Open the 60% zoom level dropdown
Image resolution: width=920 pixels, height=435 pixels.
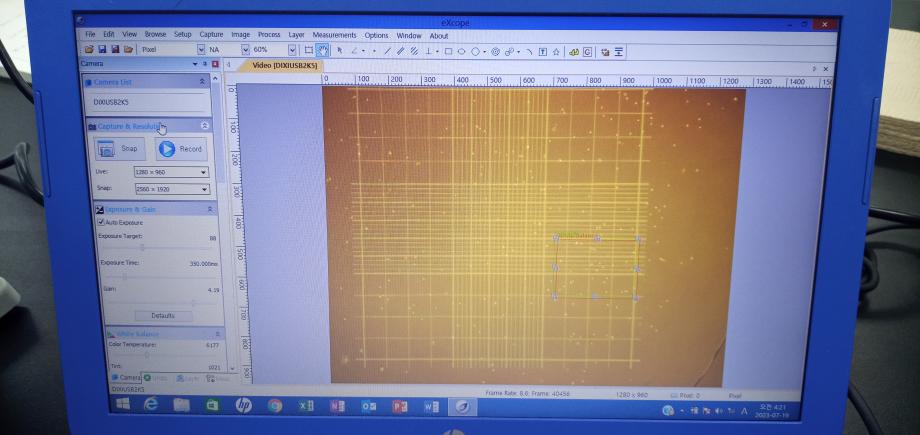(292, 49)
